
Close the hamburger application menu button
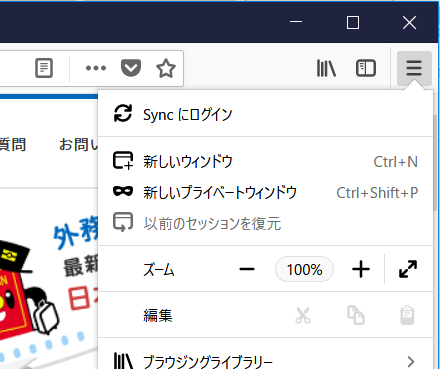point(414,68)
